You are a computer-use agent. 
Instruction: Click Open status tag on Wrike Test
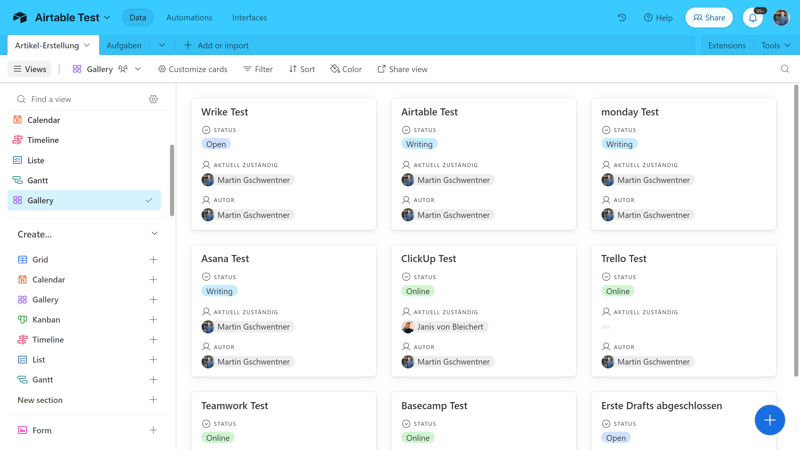(x=216, y=144)
